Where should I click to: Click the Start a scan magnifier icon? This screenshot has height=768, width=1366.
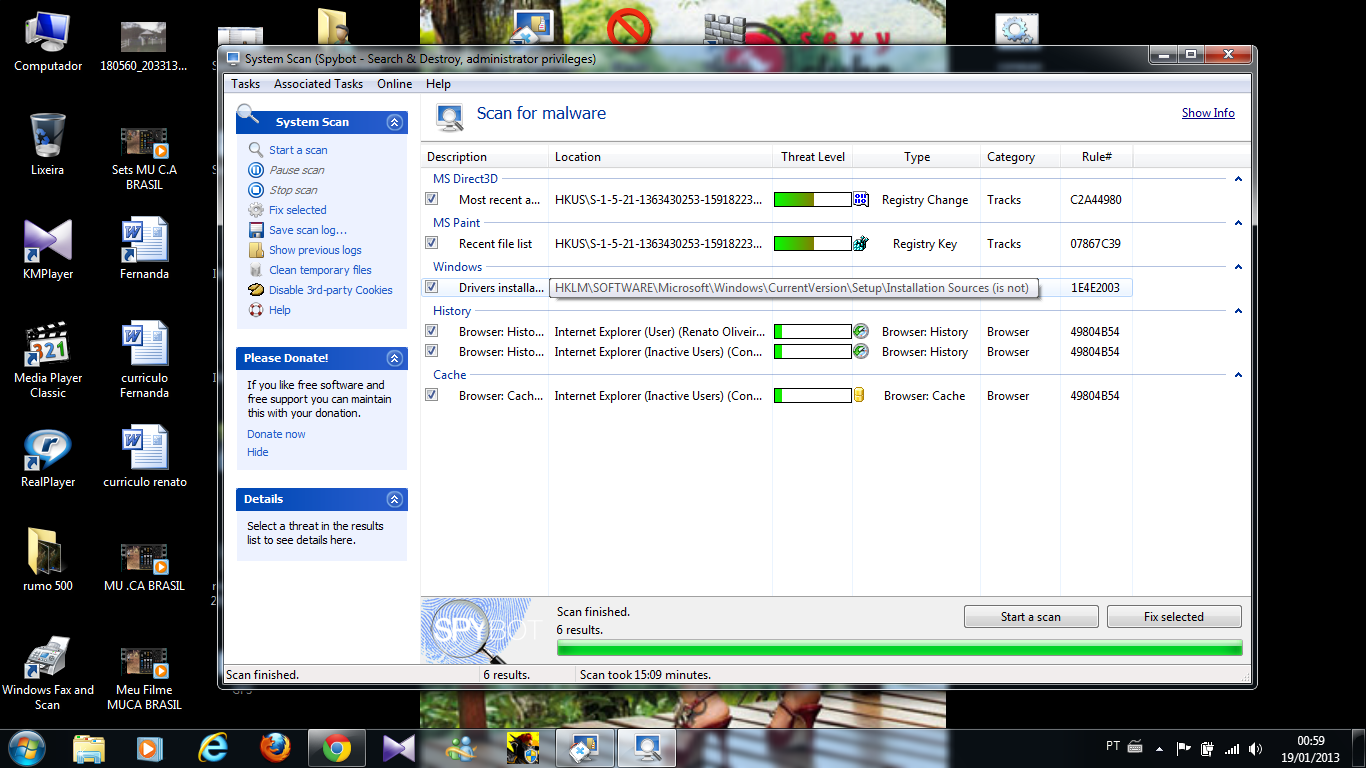tap(256, 150)
